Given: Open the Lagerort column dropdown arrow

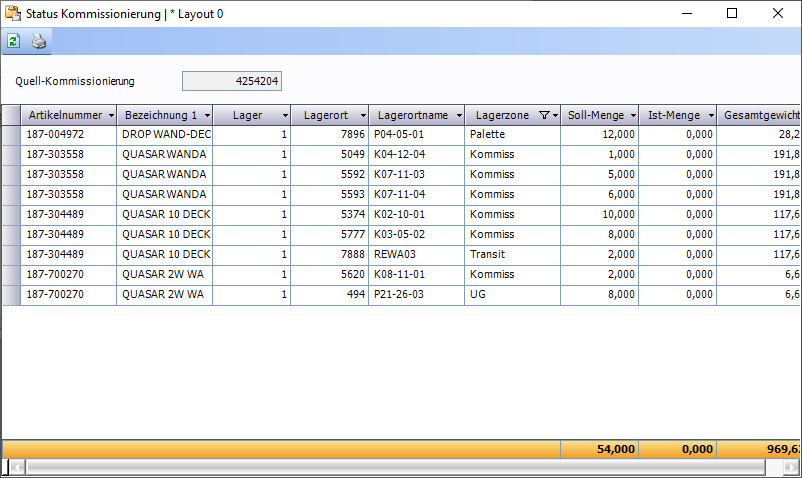Looking at the screenshot, I should click(360, 115).
